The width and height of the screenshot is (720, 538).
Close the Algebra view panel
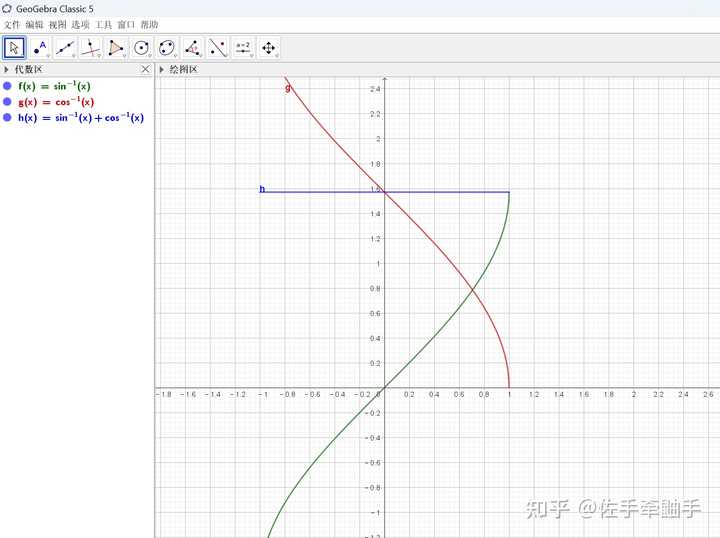146,69
